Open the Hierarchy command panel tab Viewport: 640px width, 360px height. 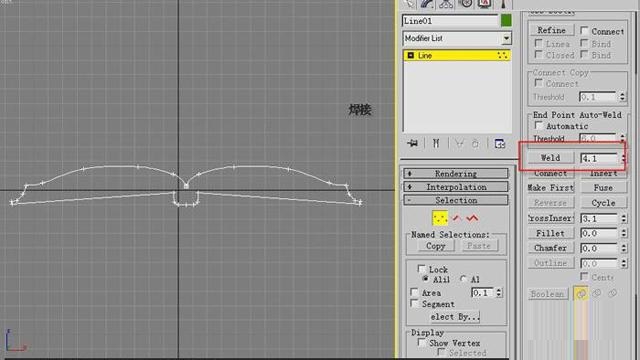click(446, 4)
